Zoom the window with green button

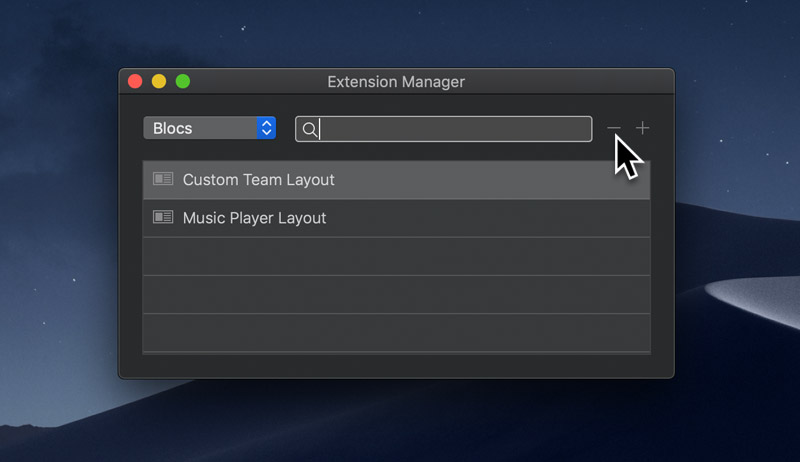[x=183, y=82]
